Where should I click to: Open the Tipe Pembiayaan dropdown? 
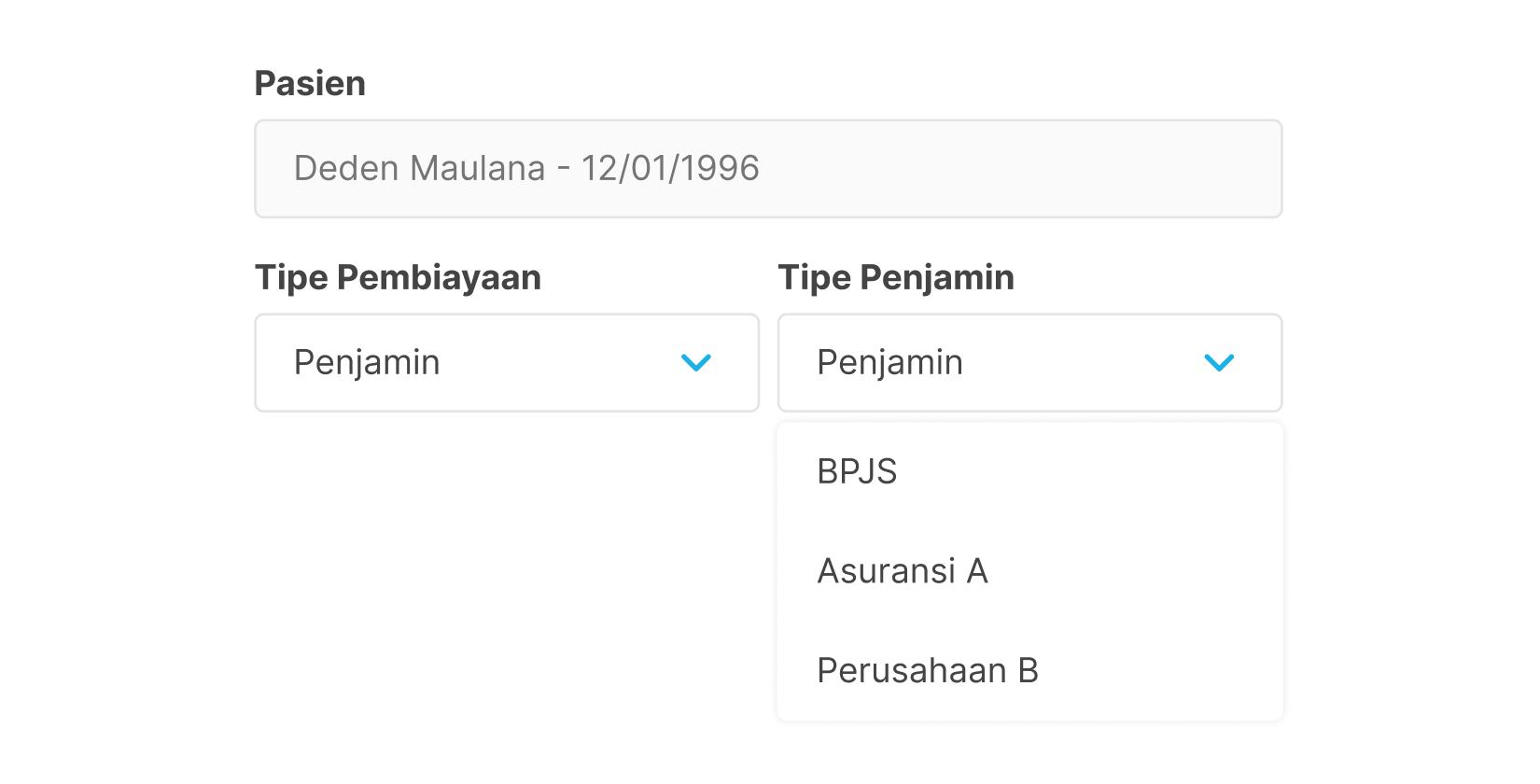[509, 362]
